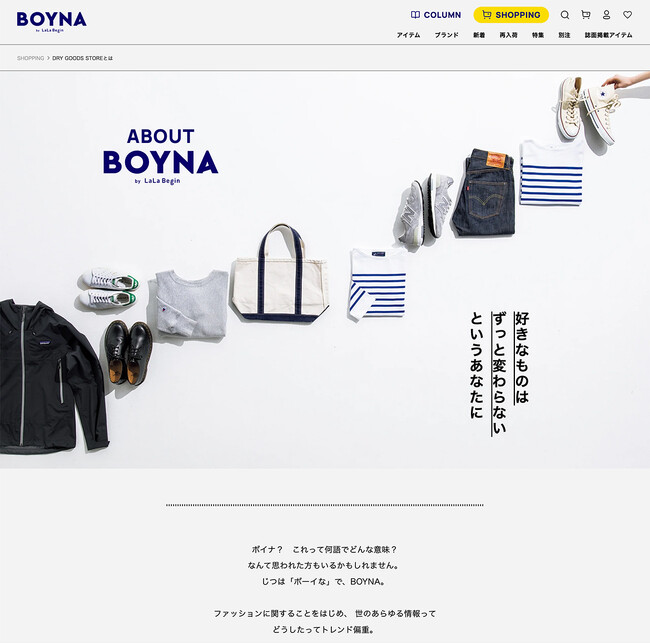Select the 特集 menu item
Screen dimensions: 650x643
click(538, 35)
